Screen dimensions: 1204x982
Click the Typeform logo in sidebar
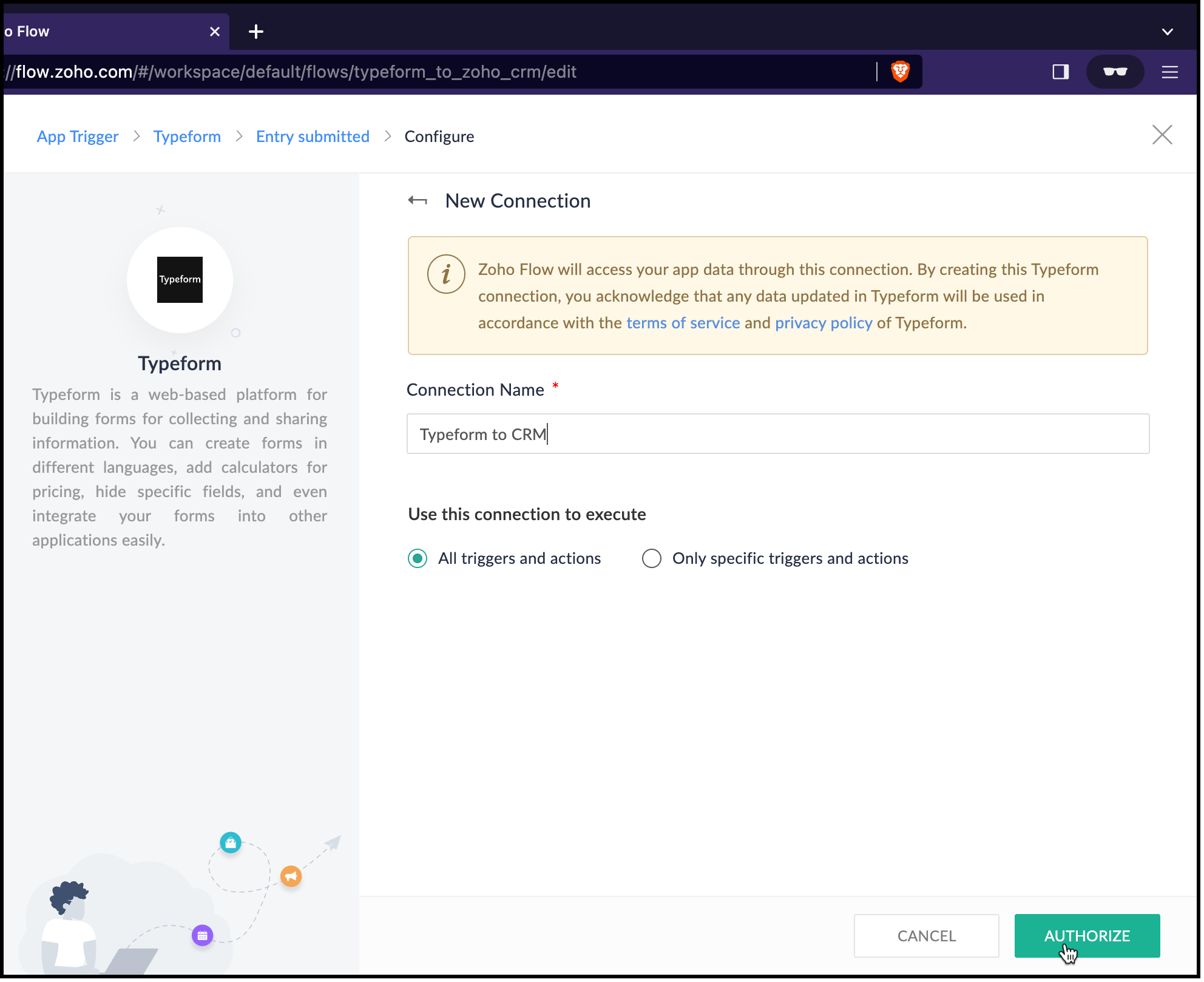pos(180,280)
